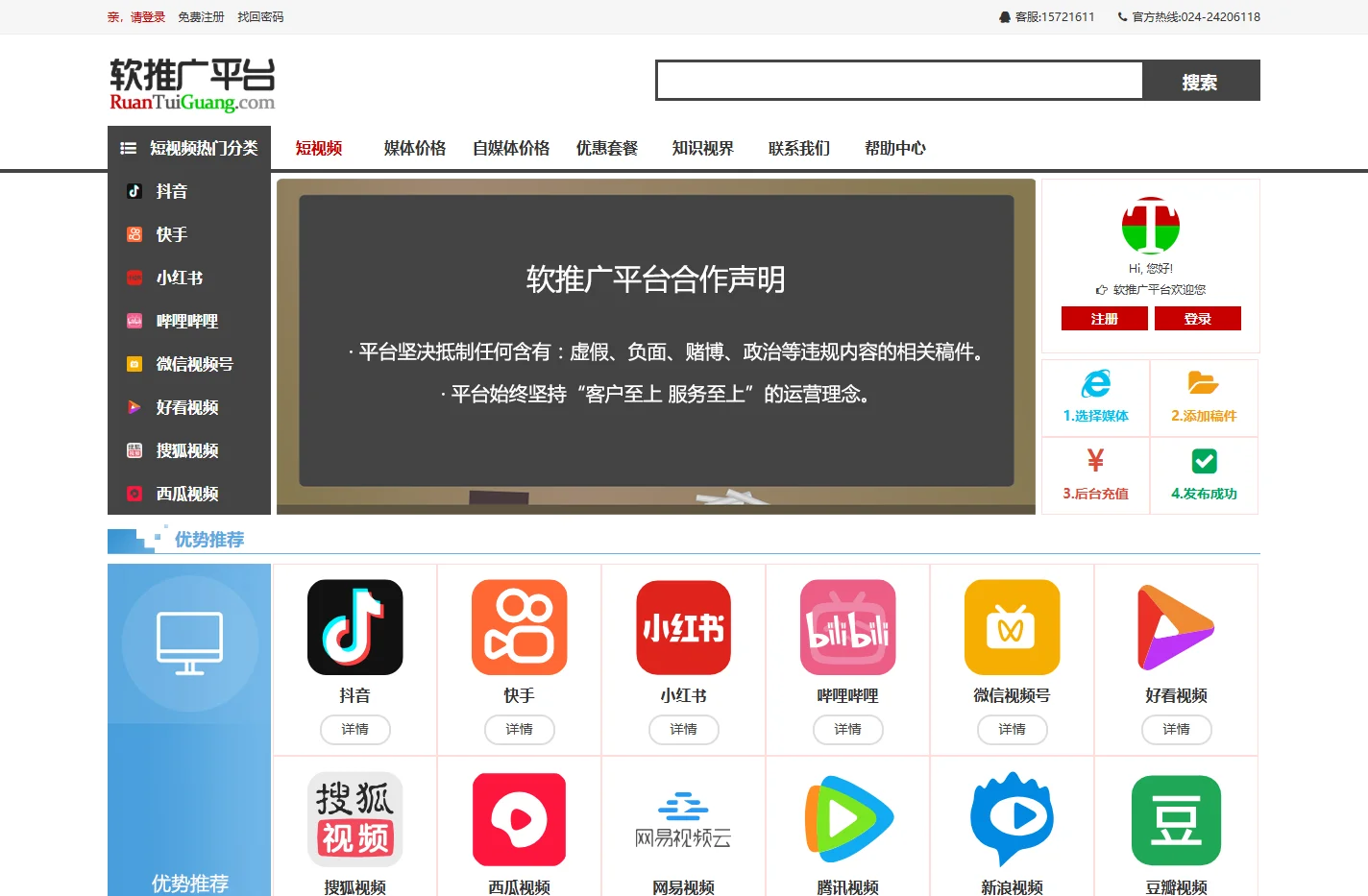Open the large 哔哩哔哩 app logo
The width and height of the screenshot is (1368, 896).
(x=848, y=627)
